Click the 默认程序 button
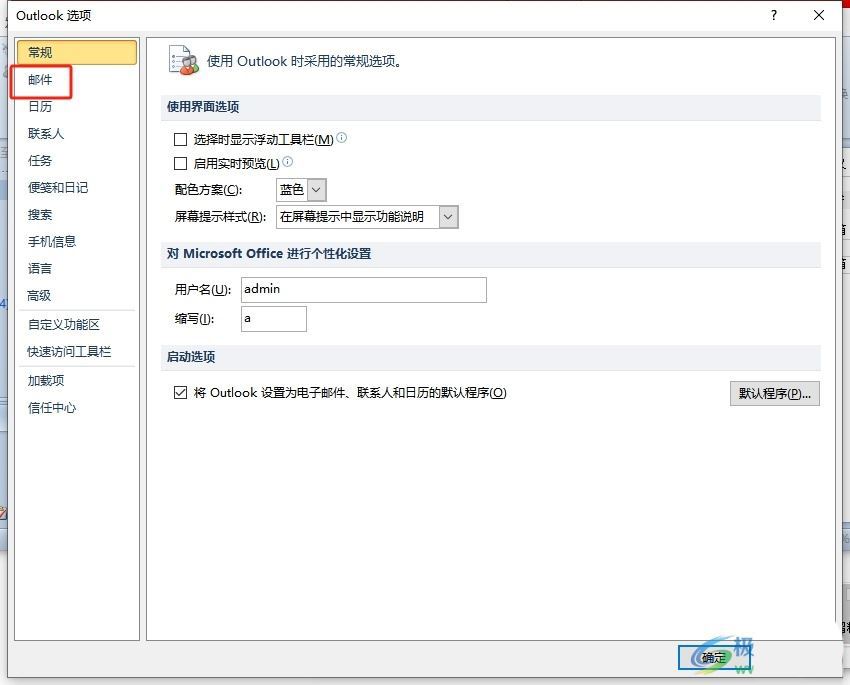The height and width of the screenshot is (685, 850). tap(775, 392)
